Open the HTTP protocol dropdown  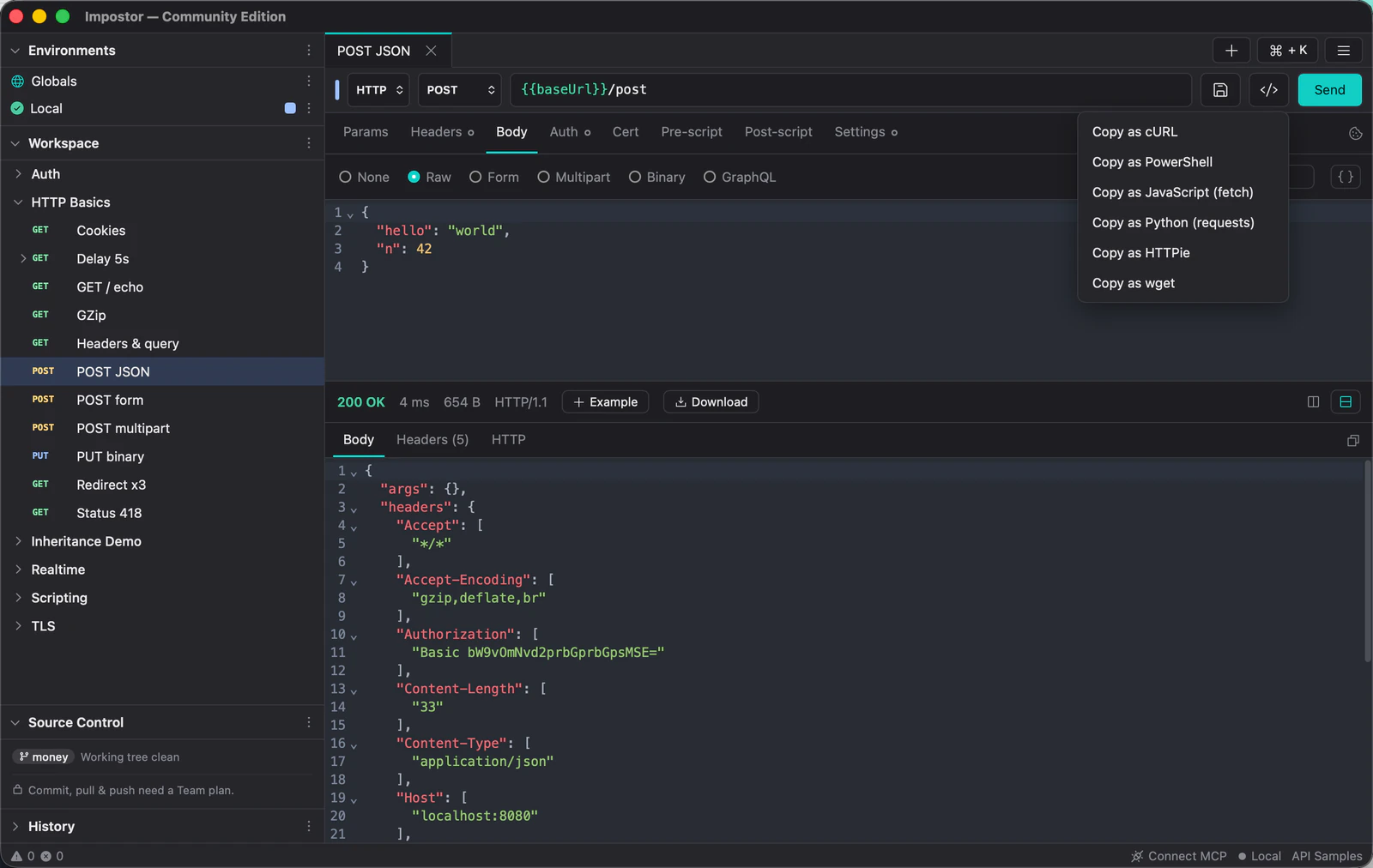[x=379, y=90]
